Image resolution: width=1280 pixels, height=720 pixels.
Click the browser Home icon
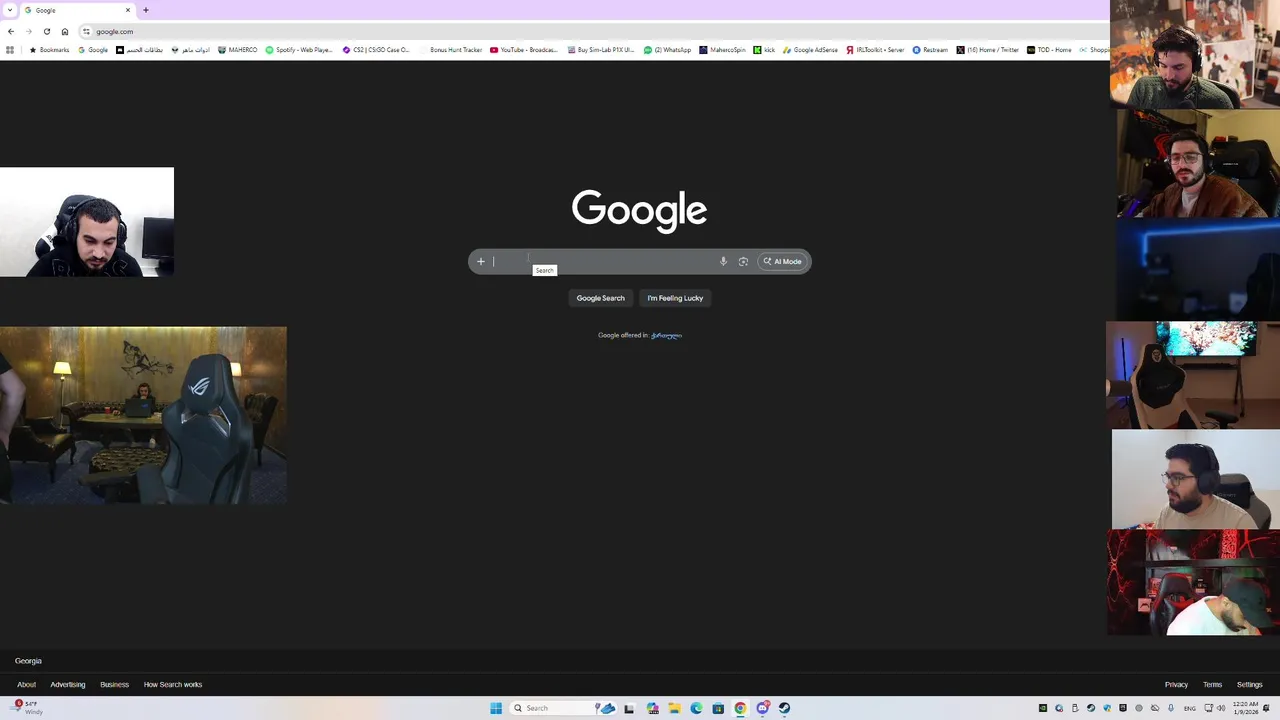click(x=65, y=31)
